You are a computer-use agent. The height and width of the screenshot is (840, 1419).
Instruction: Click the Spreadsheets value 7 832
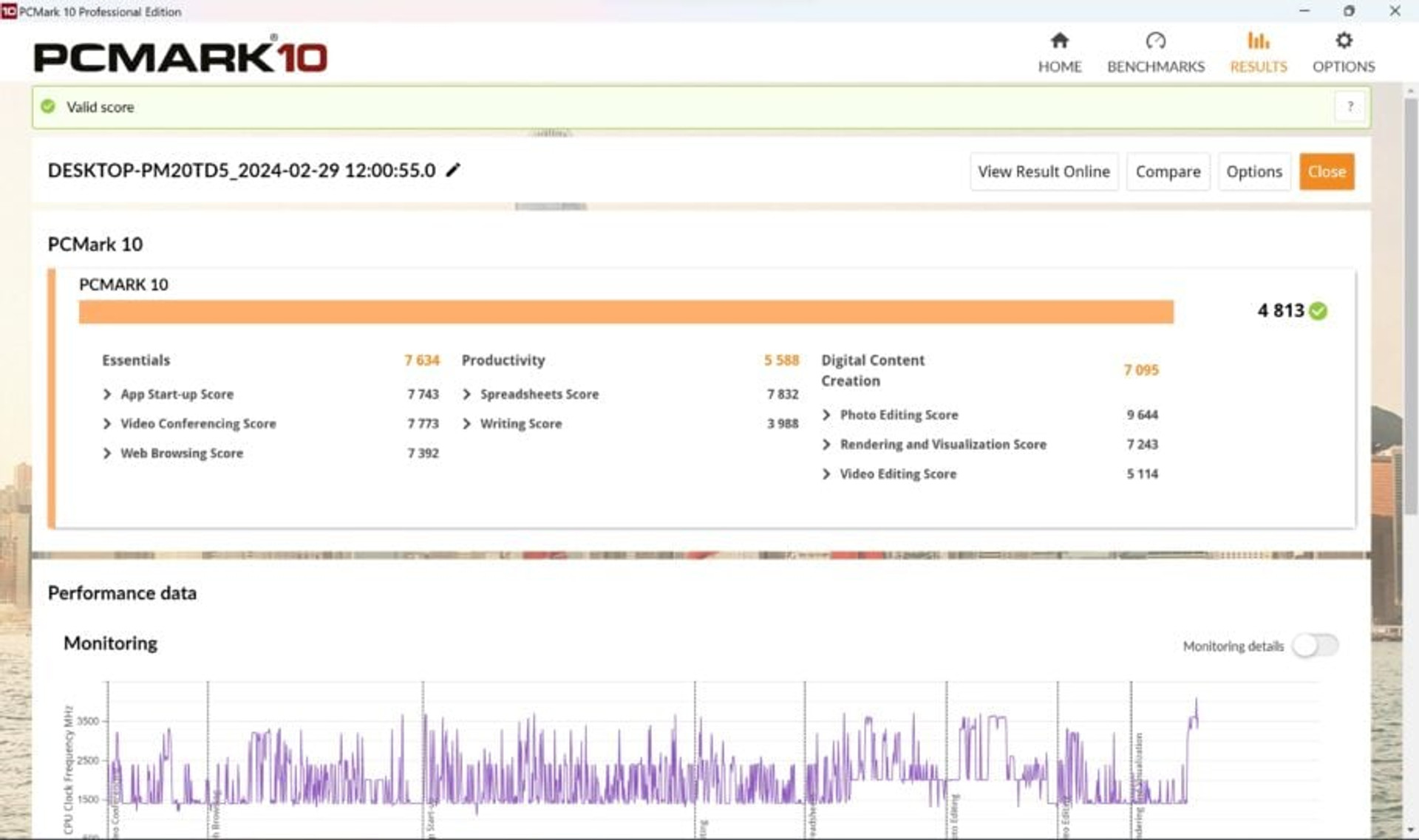coord(783,394)
